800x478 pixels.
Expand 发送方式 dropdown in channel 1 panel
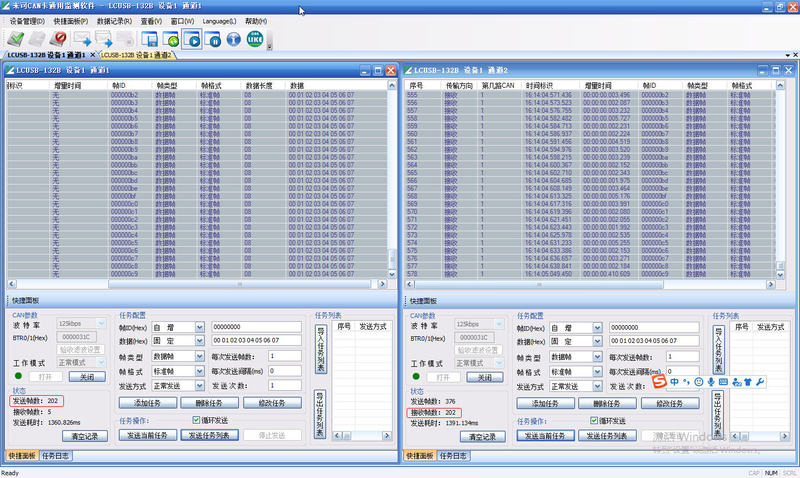(200, 385)
